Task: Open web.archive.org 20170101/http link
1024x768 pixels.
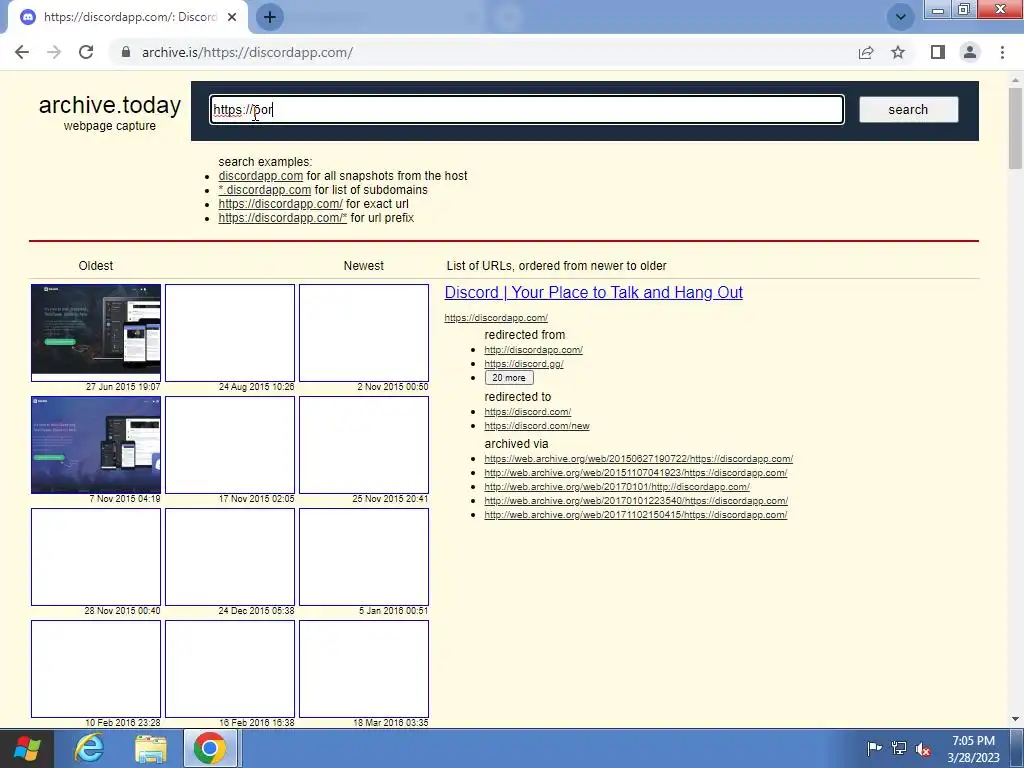Action: tap(617, 487)
